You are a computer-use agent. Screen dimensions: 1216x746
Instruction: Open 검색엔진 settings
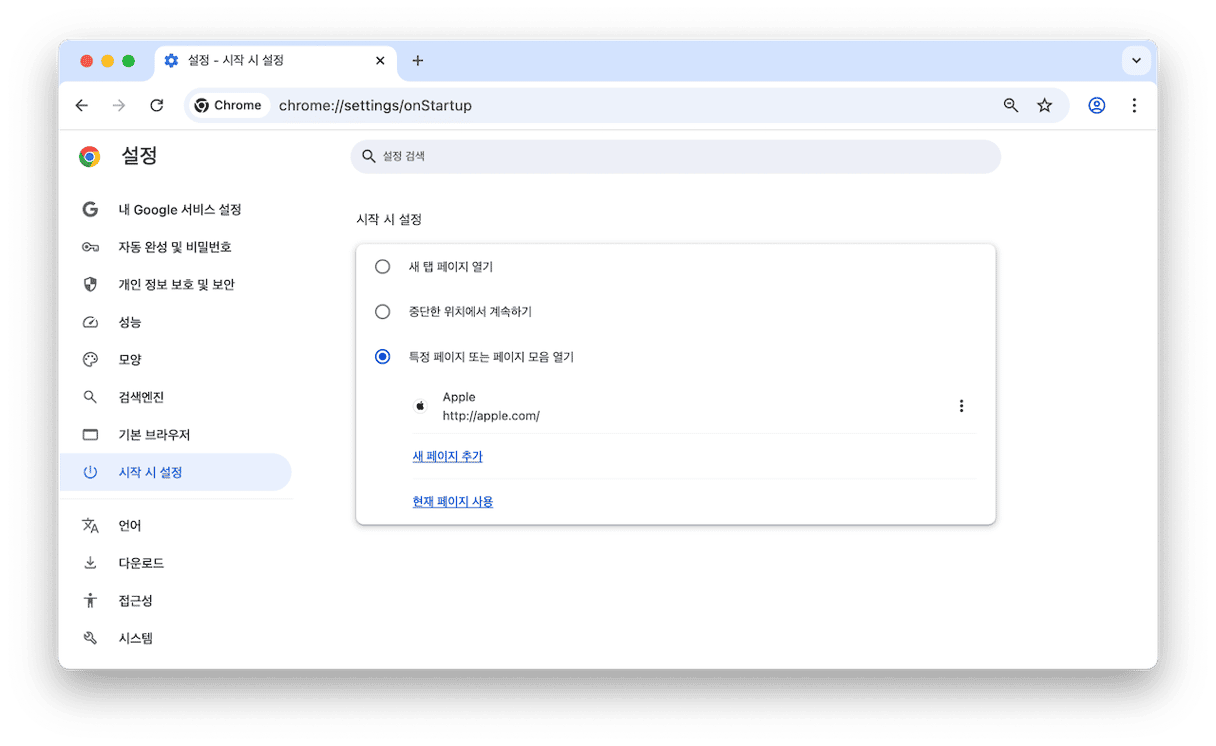(x=175, y=397)
